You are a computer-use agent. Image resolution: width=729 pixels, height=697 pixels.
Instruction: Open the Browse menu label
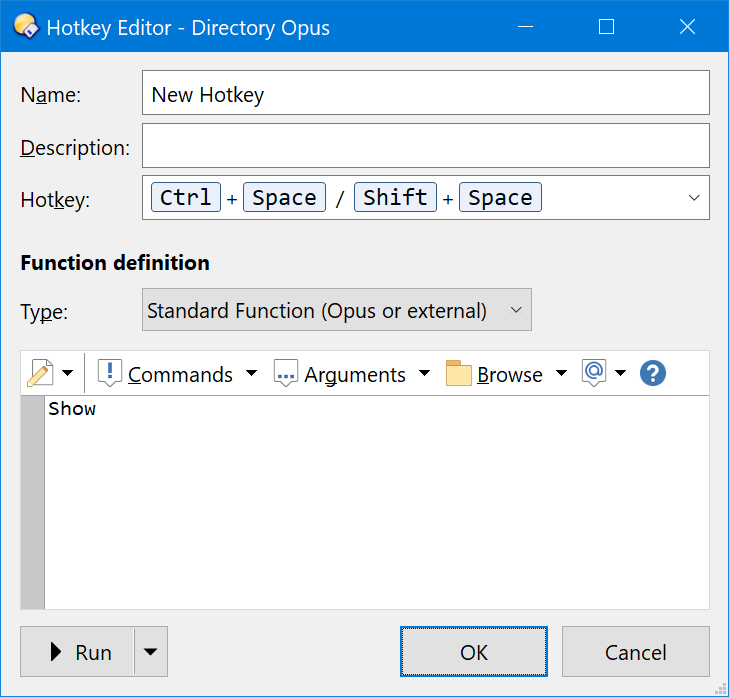point(510,375)
